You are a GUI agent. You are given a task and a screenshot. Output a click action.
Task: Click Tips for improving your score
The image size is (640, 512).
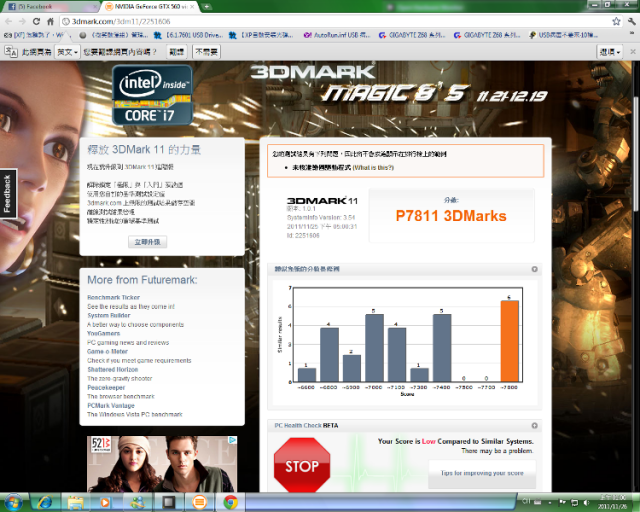coord(482,473)
